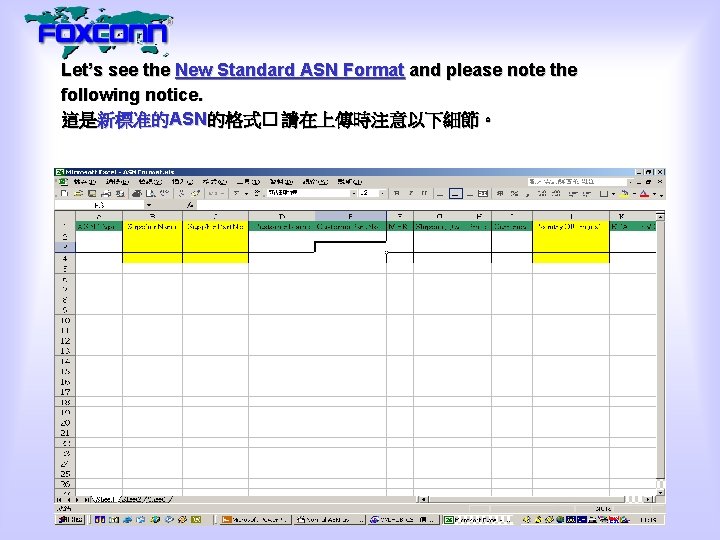Viewport: 720px width, 540px height.
Task: Apply the red Font Color swatch
Action: coord(644,194)
